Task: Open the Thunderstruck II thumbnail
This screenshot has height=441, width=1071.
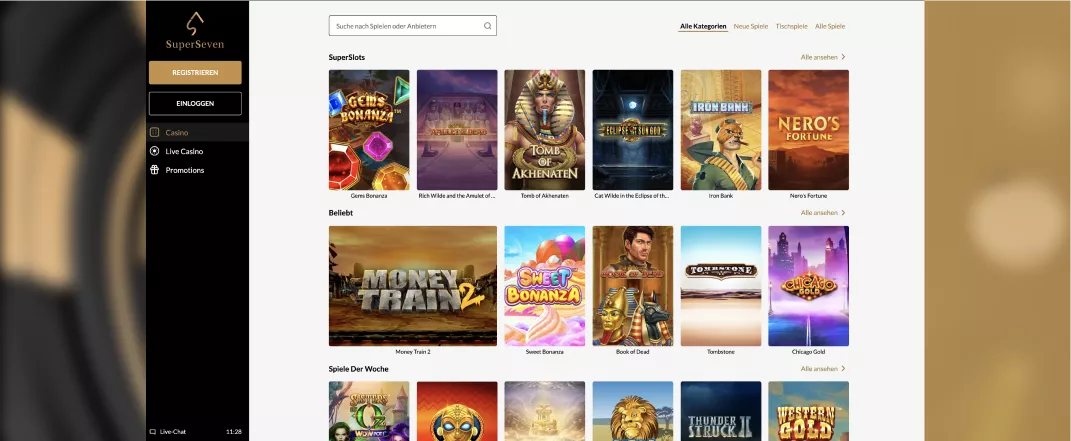Action: [721, 411]
